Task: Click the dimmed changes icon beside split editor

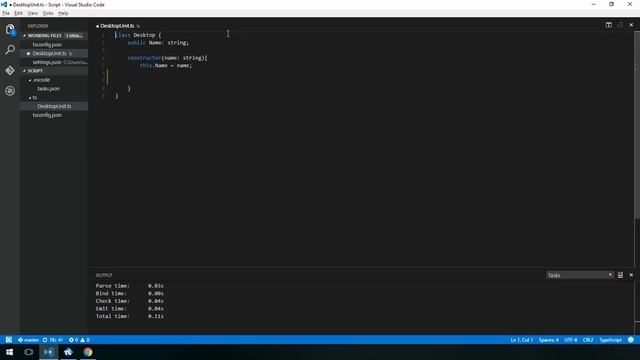Action: tap(620, 25)
